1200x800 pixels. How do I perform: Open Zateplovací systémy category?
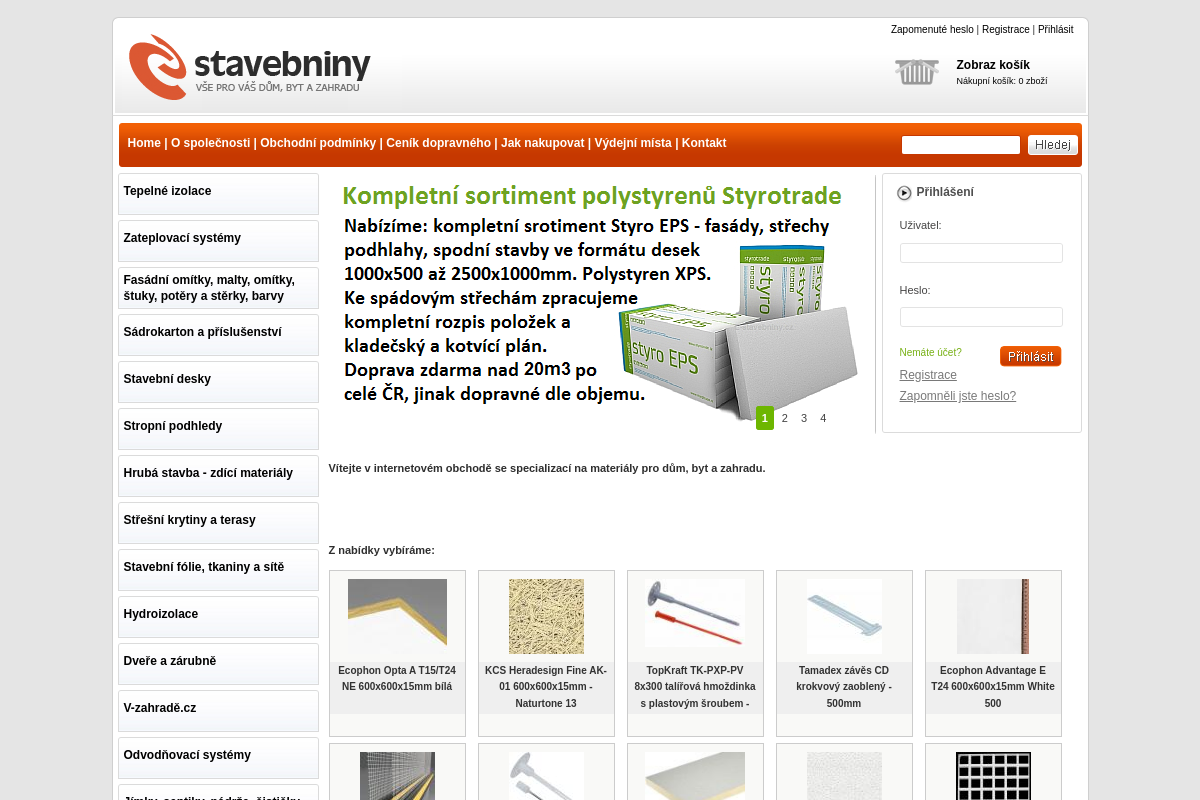[x=218, y=241]
